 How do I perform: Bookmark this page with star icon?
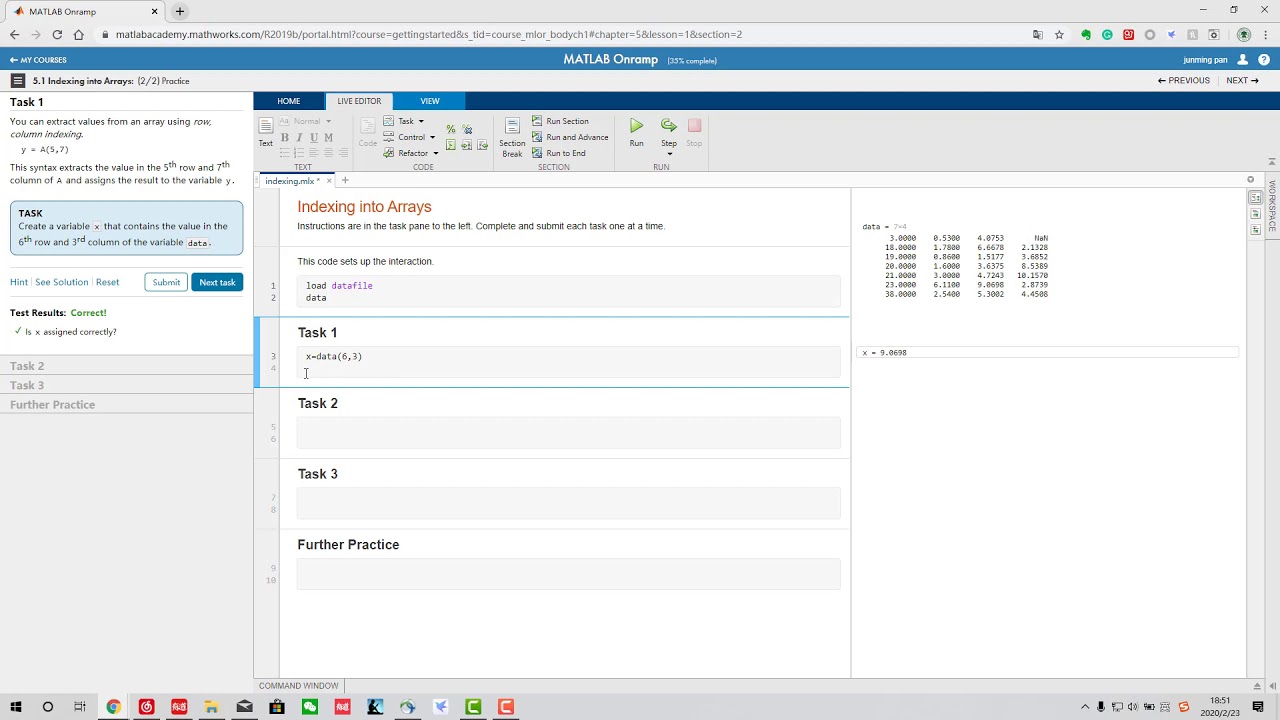point(1059,35)
